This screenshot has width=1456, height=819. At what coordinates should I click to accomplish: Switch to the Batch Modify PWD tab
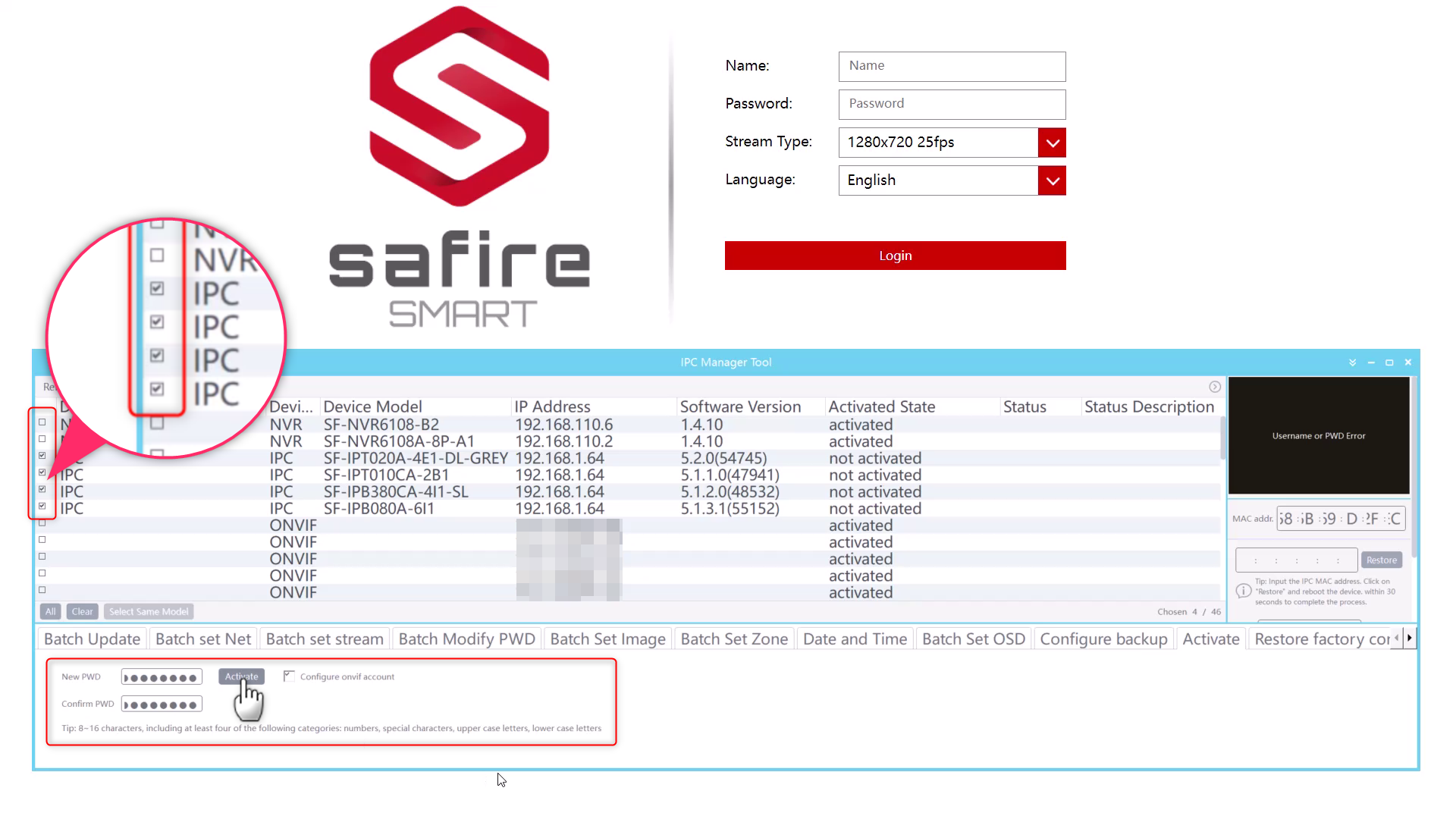[466, 639]
